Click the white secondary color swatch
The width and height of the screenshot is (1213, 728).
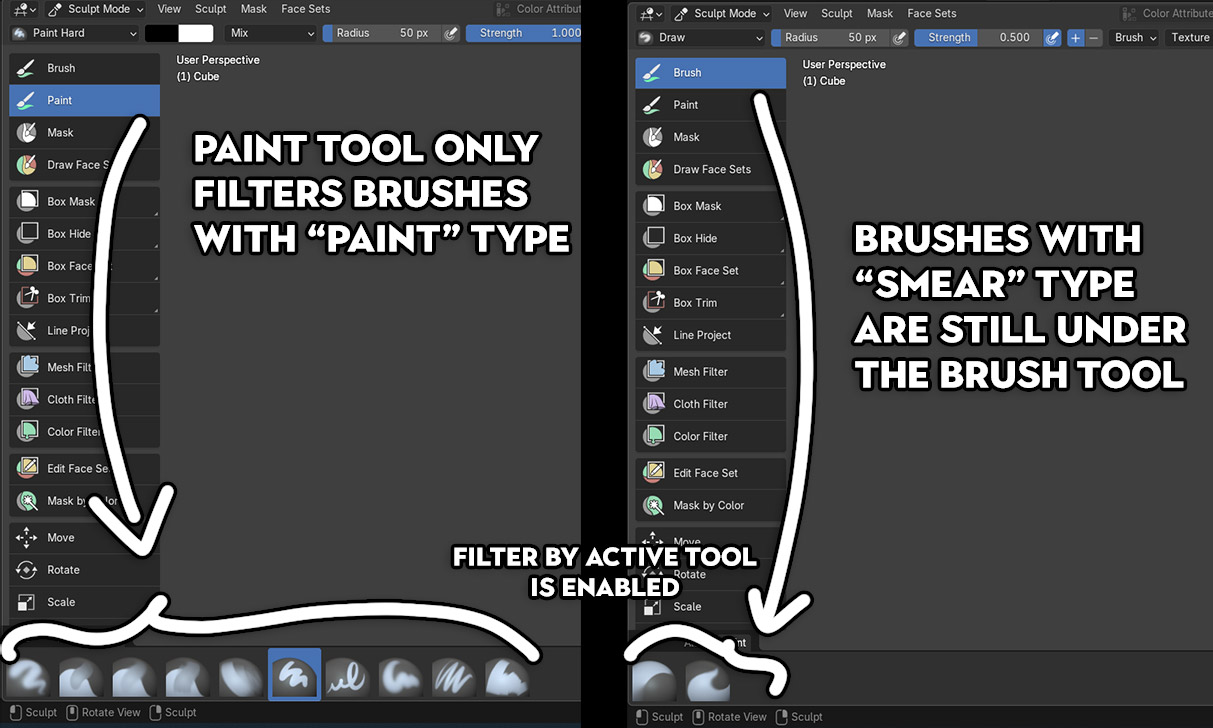coord(196,33)
